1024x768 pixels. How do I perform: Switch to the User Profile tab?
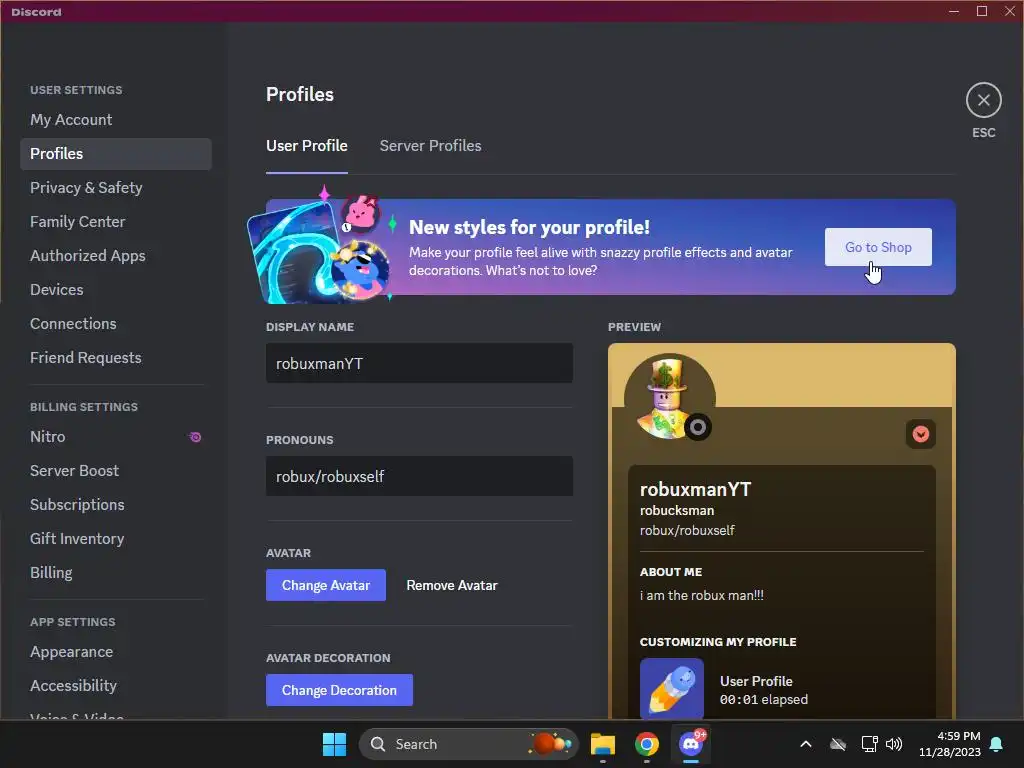coord(306,146)
